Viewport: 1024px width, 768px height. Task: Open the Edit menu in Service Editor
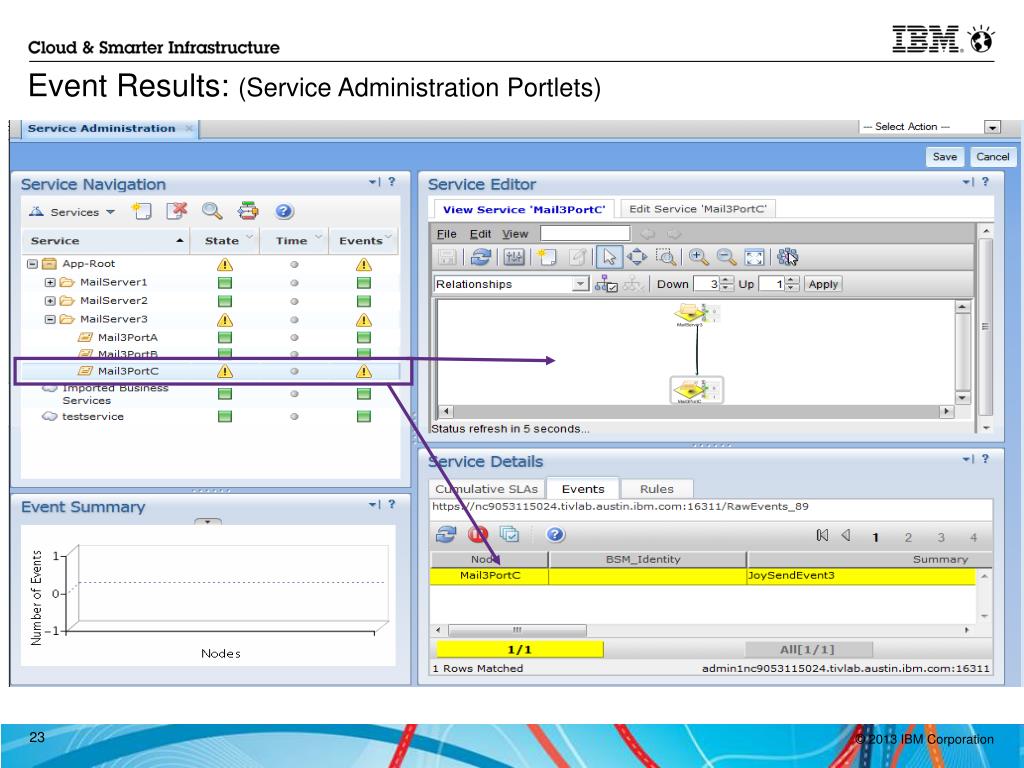[480, 234]
